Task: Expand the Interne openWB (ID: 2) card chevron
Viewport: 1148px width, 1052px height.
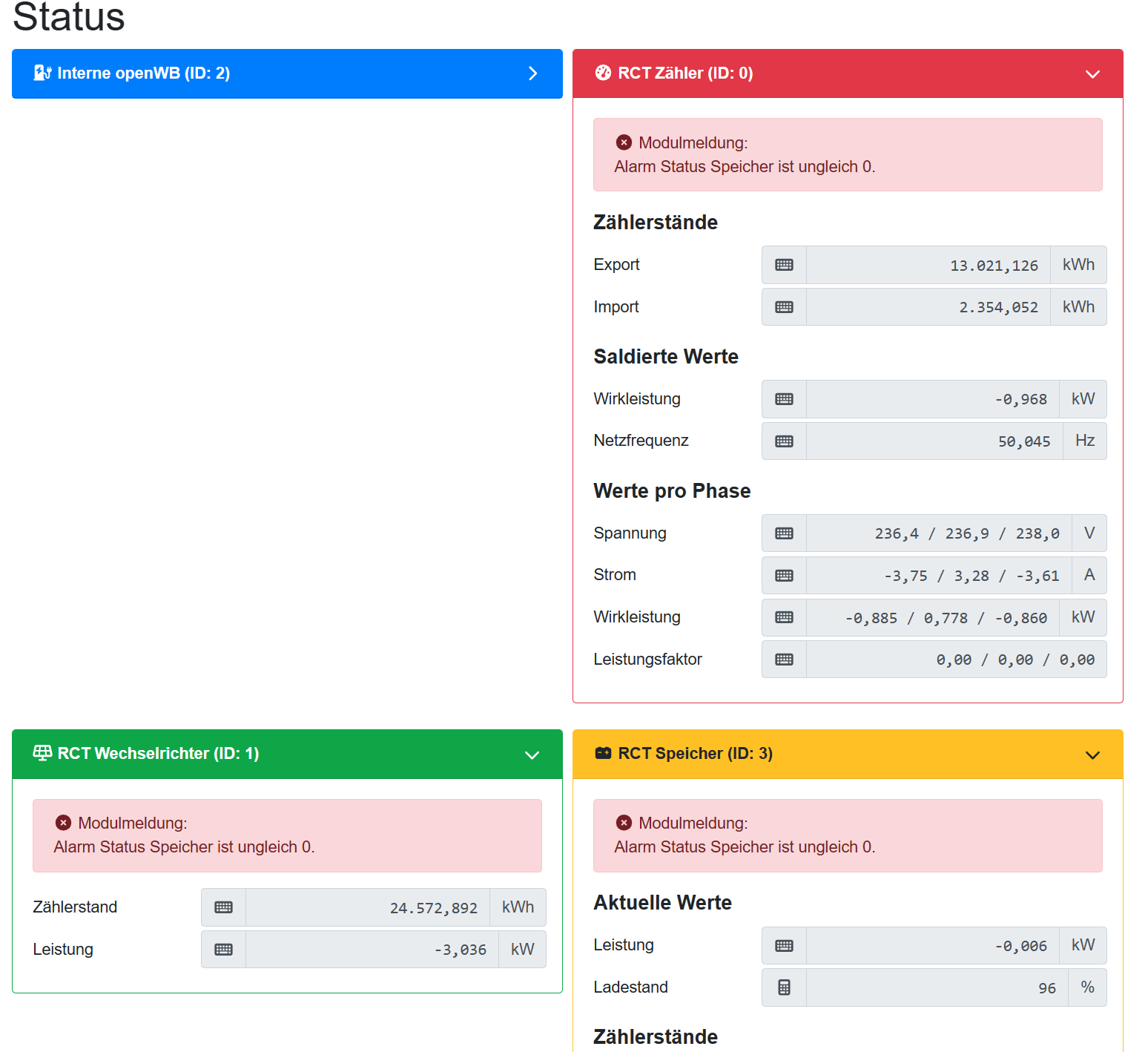Action: tap(532, 73)
